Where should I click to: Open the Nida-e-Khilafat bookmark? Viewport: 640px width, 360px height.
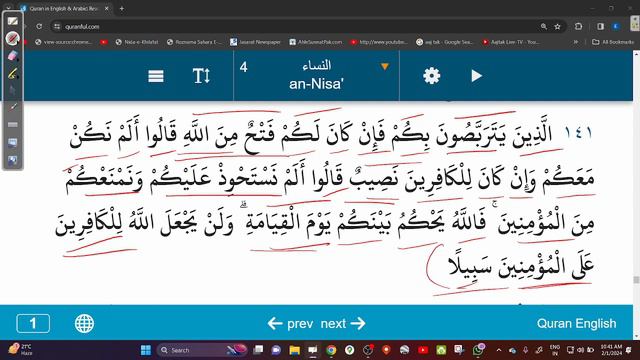137,42
